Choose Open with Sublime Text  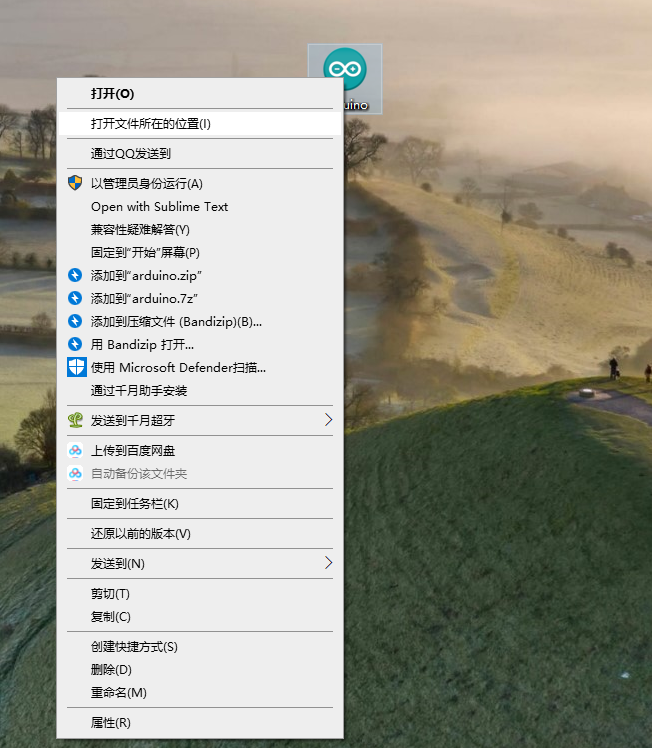coord(200,207)
